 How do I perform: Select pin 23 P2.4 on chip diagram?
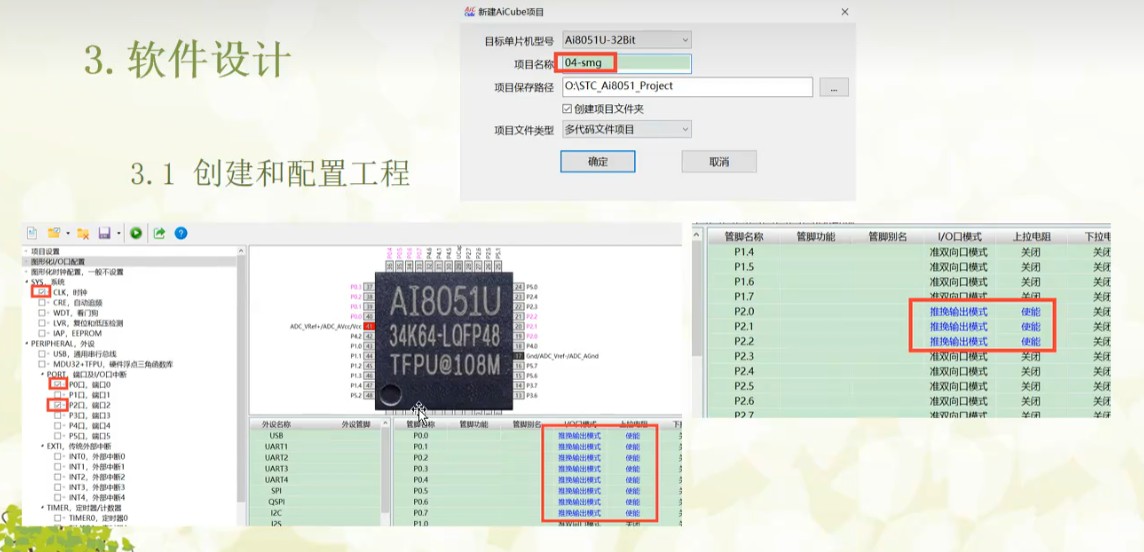click(519, 297)
